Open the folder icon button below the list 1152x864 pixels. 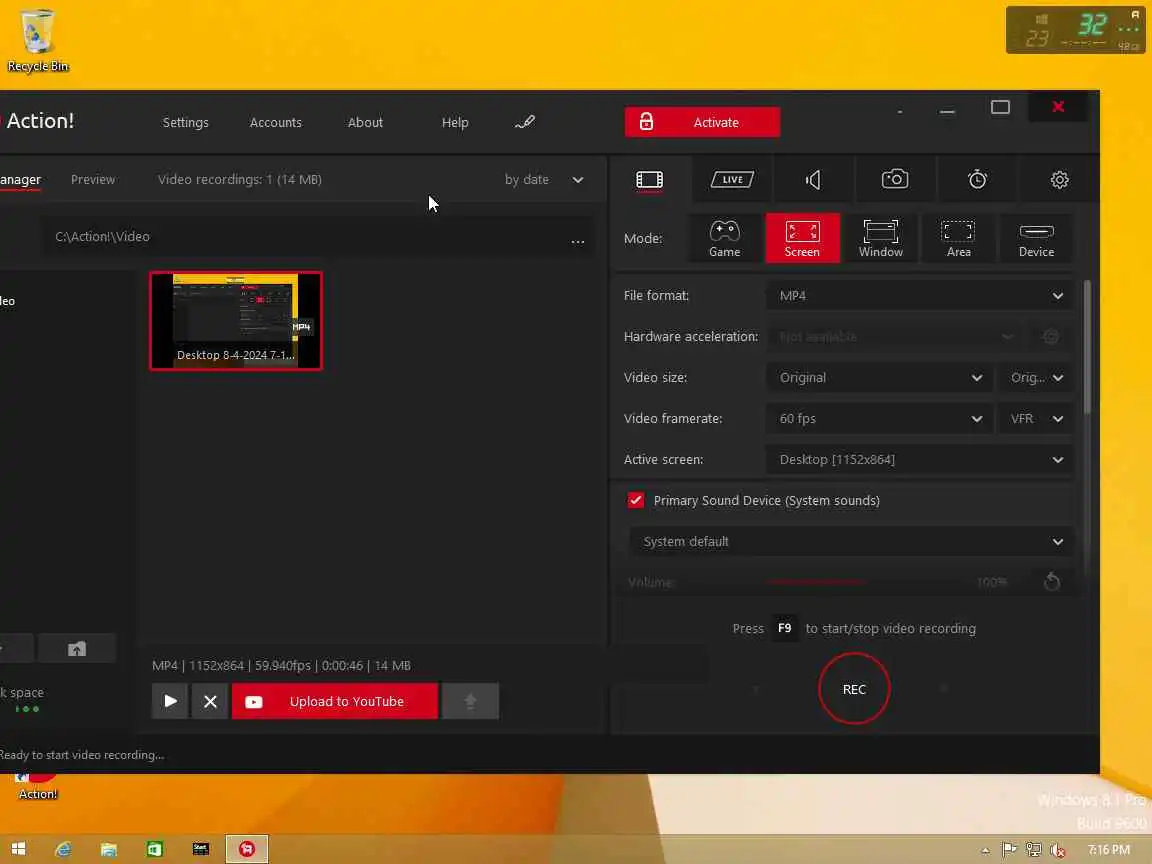tap(76, 649)
